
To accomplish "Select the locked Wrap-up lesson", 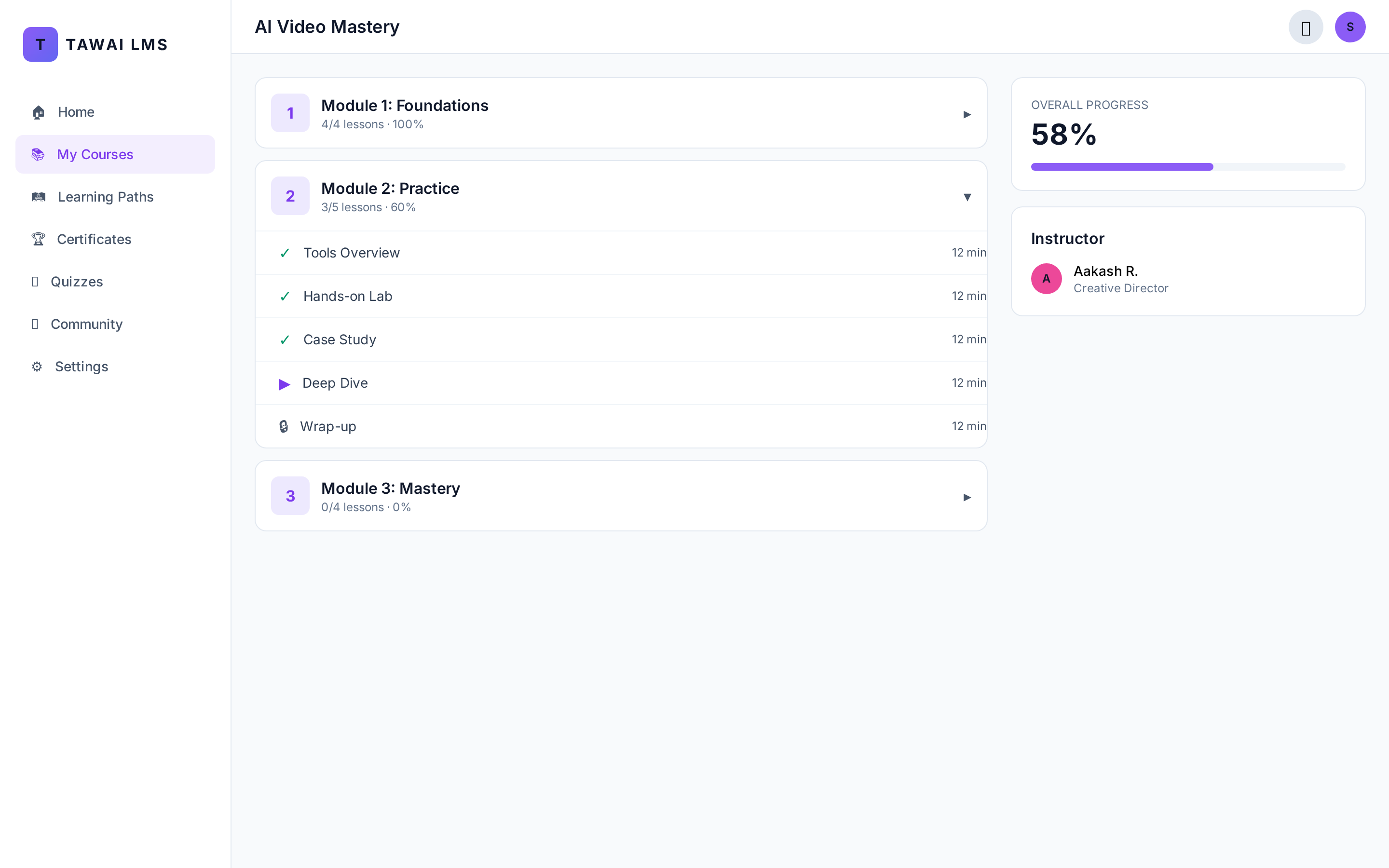I will (621, 427).
